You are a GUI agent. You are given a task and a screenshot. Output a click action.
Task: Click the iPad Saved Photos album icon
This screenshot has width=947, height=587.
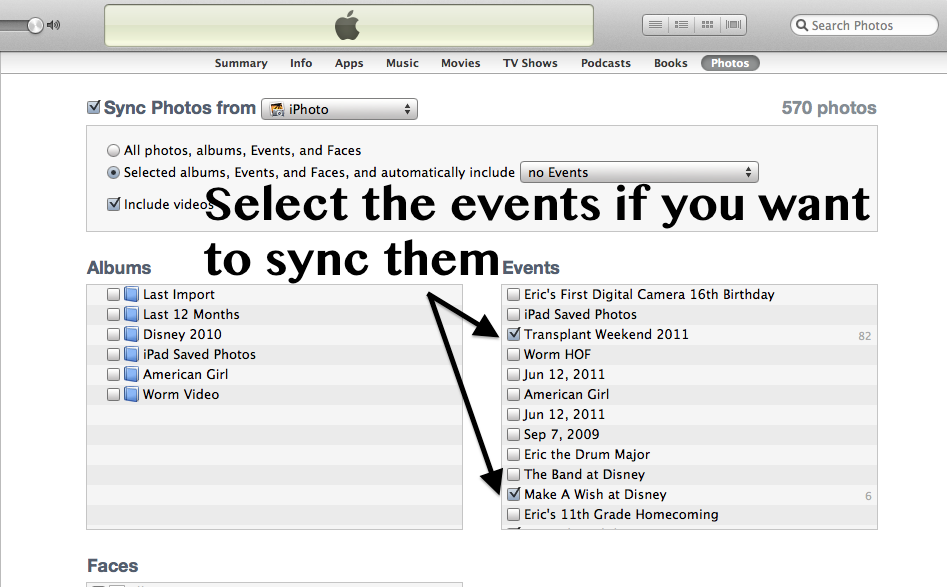pyautogui.click(x=131, y=354)
